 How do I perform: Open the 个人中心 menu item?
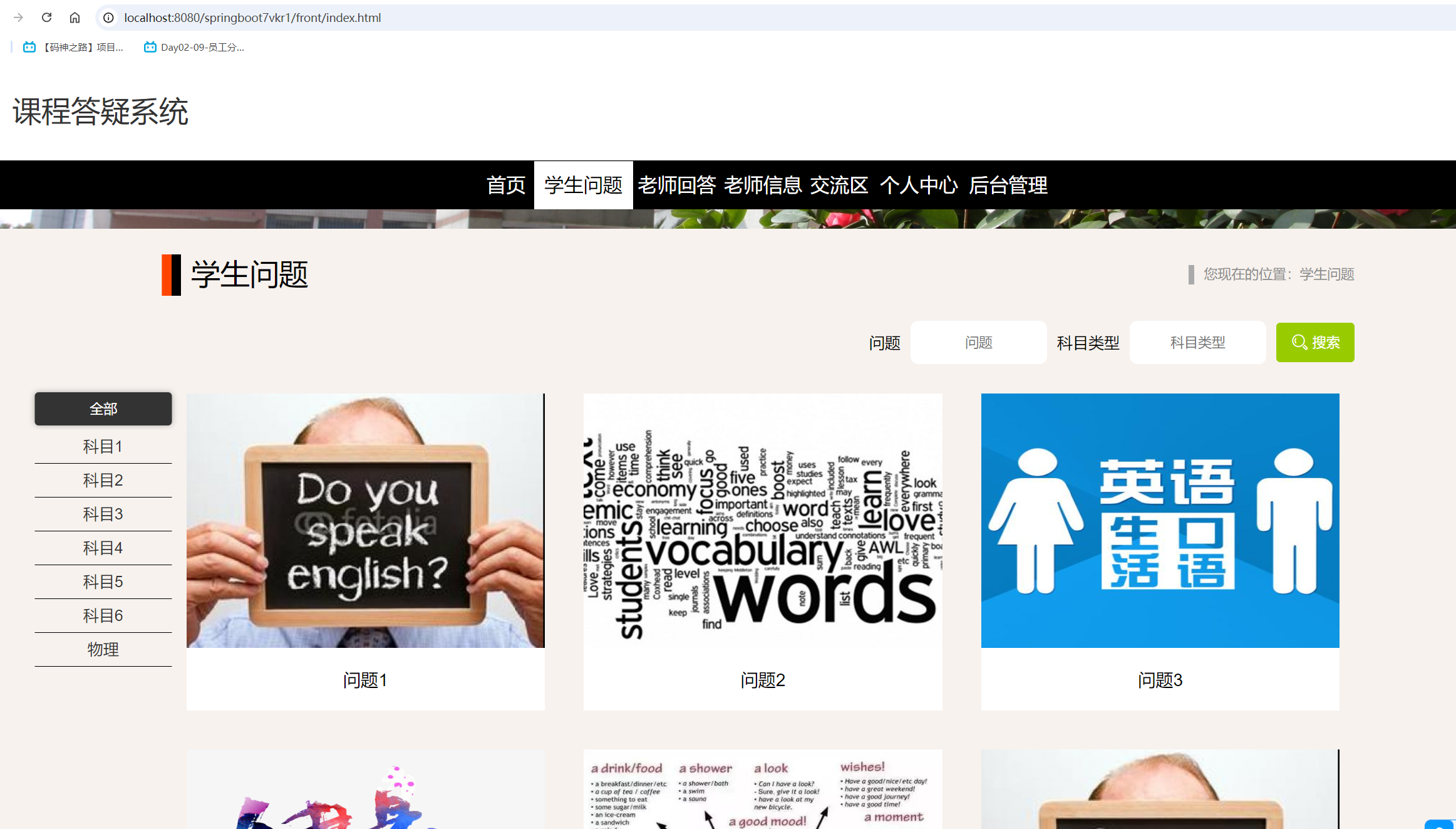click(919, 185)
